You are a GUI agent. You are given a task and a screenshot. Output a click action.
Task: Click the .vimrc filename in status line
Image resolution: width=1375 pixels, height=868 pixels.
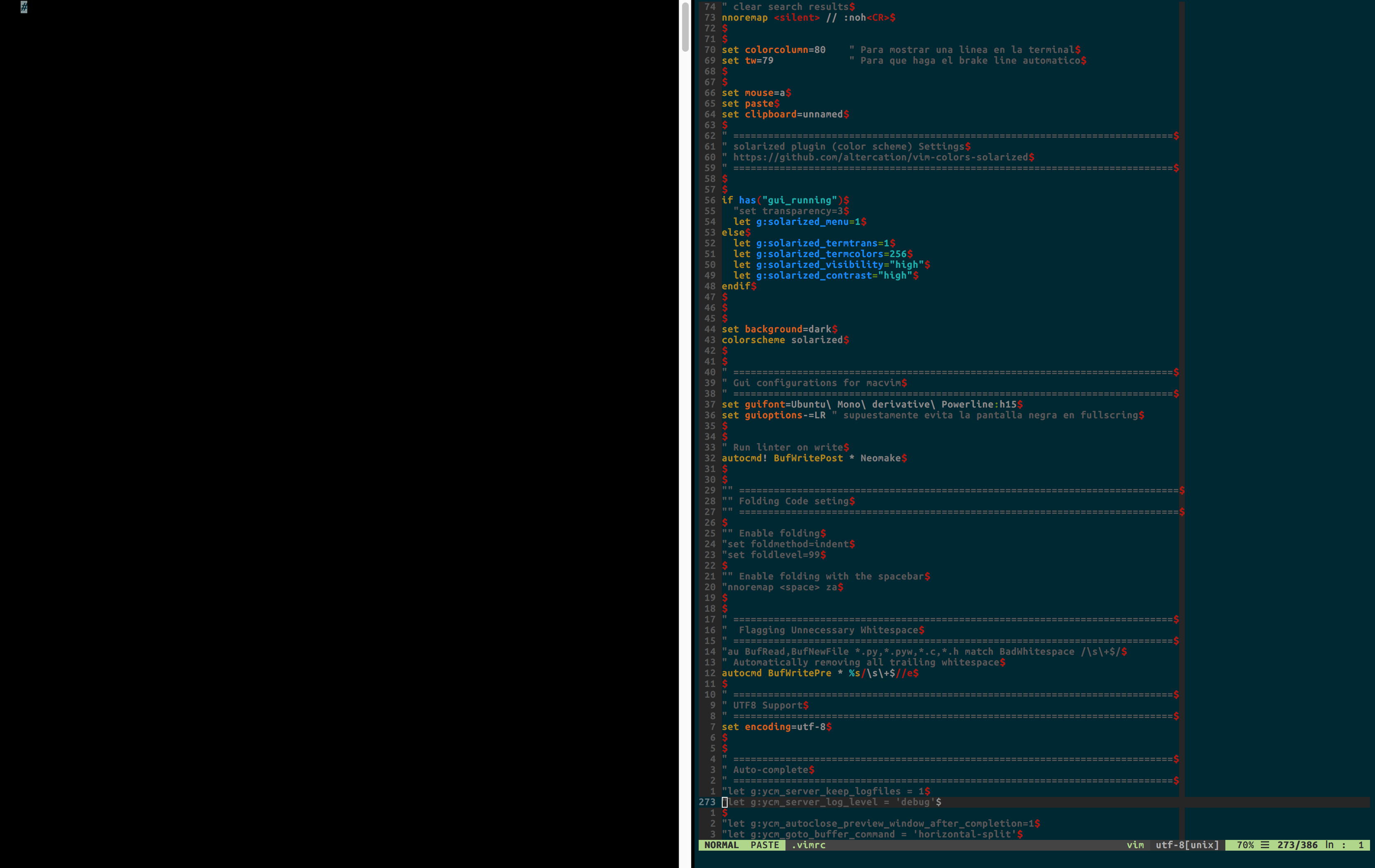pyautogui.click(x=808, y=845)
